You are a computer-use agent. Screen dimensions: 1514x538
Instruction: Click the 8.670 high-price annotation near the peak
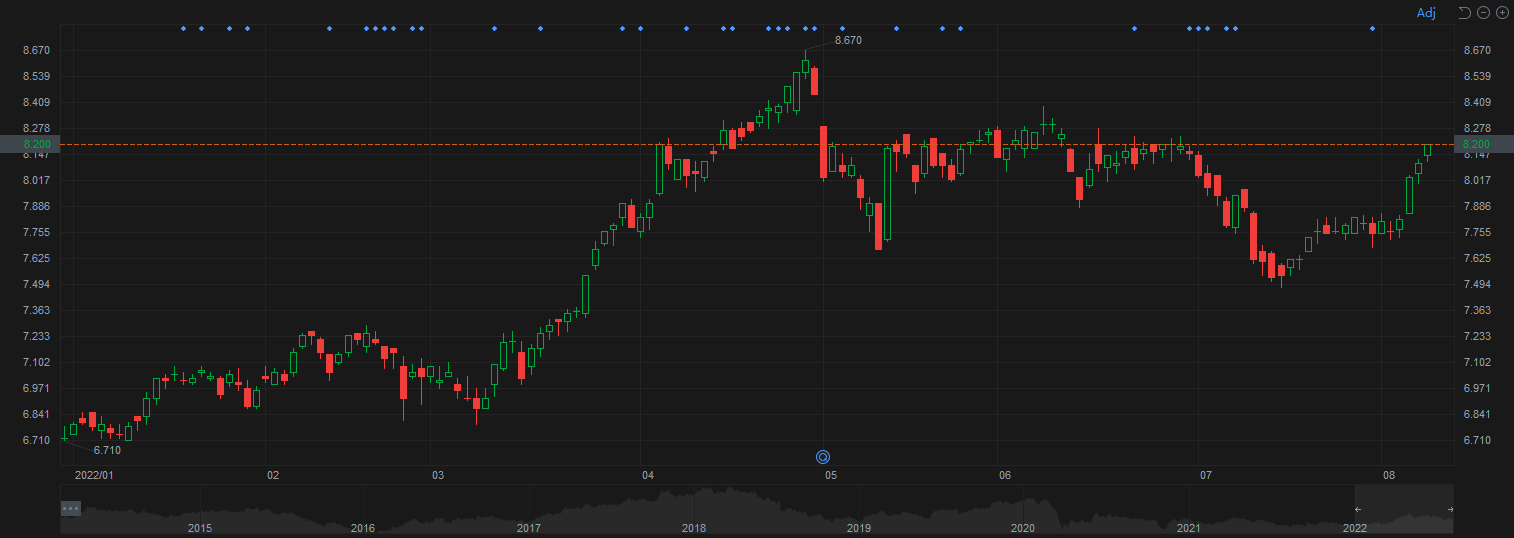click(848, 40)
